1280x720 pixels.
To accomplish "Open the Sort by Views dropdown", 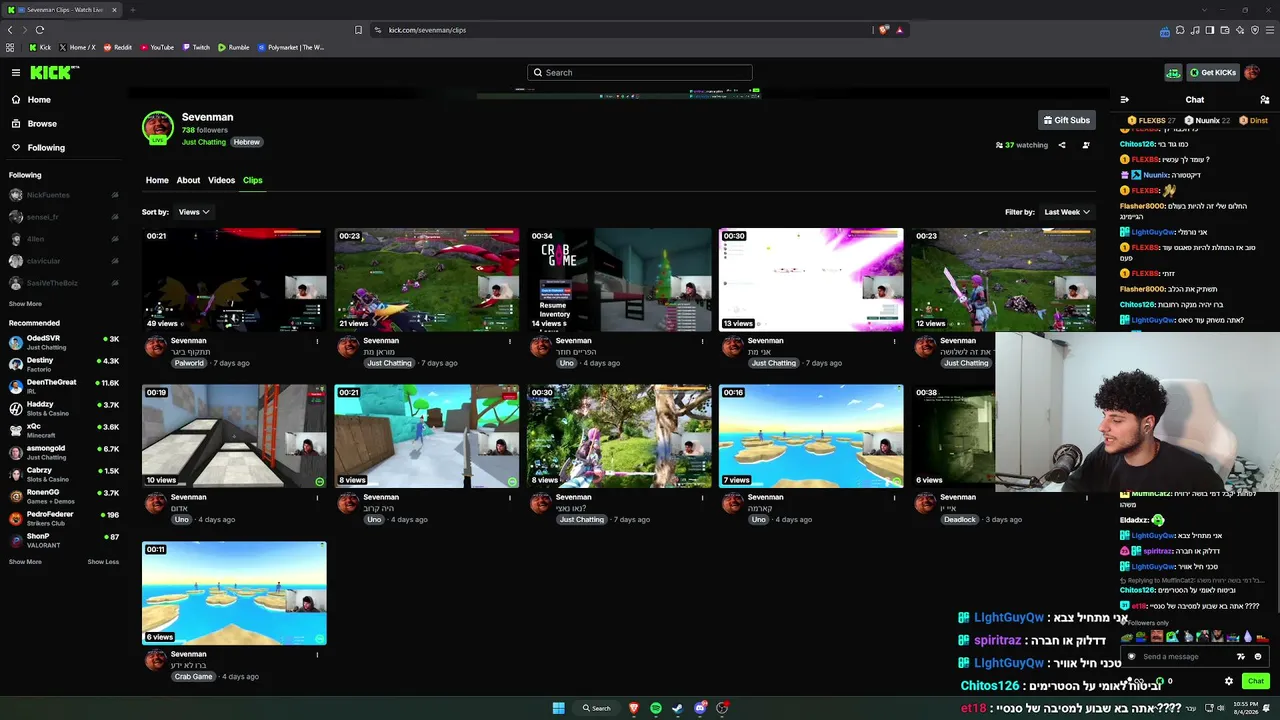I will pos(193,212).
